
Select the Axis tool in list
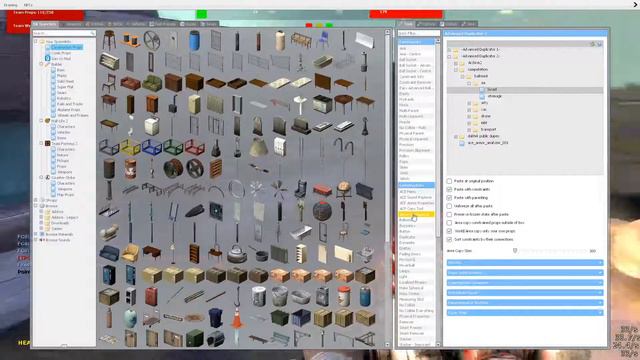point(416,48)
